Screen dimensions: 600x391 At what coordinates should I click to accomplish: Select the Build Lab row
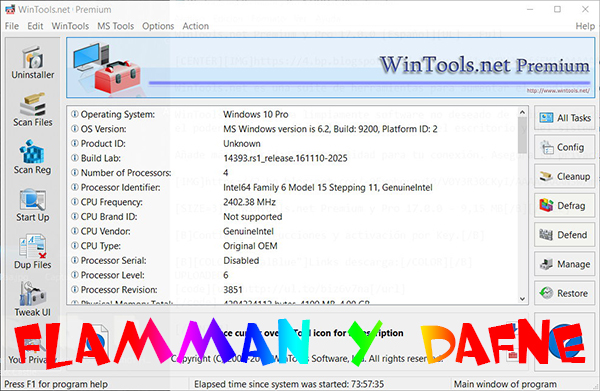(x=293, y=158)
